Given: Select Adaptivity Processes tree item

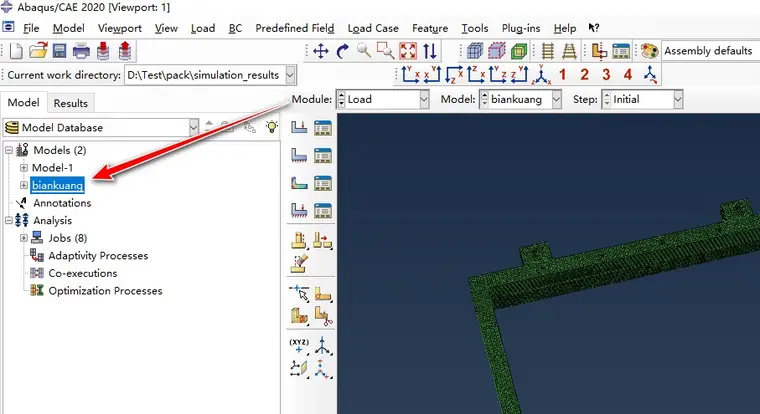Looking at the screenshot, I should point(98,255).
